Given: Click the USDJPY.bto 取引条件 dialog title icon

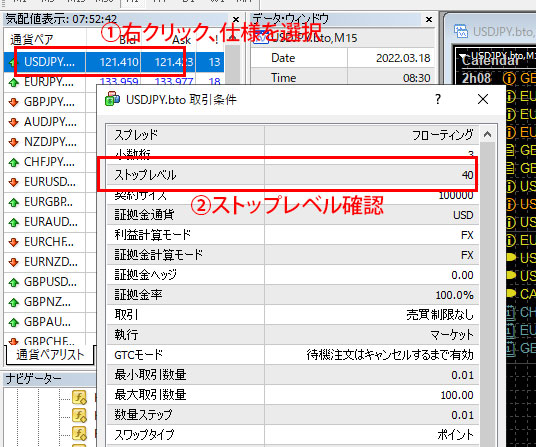Looking at the screenshot, I should pyautogui.click(x=112, y=99).
